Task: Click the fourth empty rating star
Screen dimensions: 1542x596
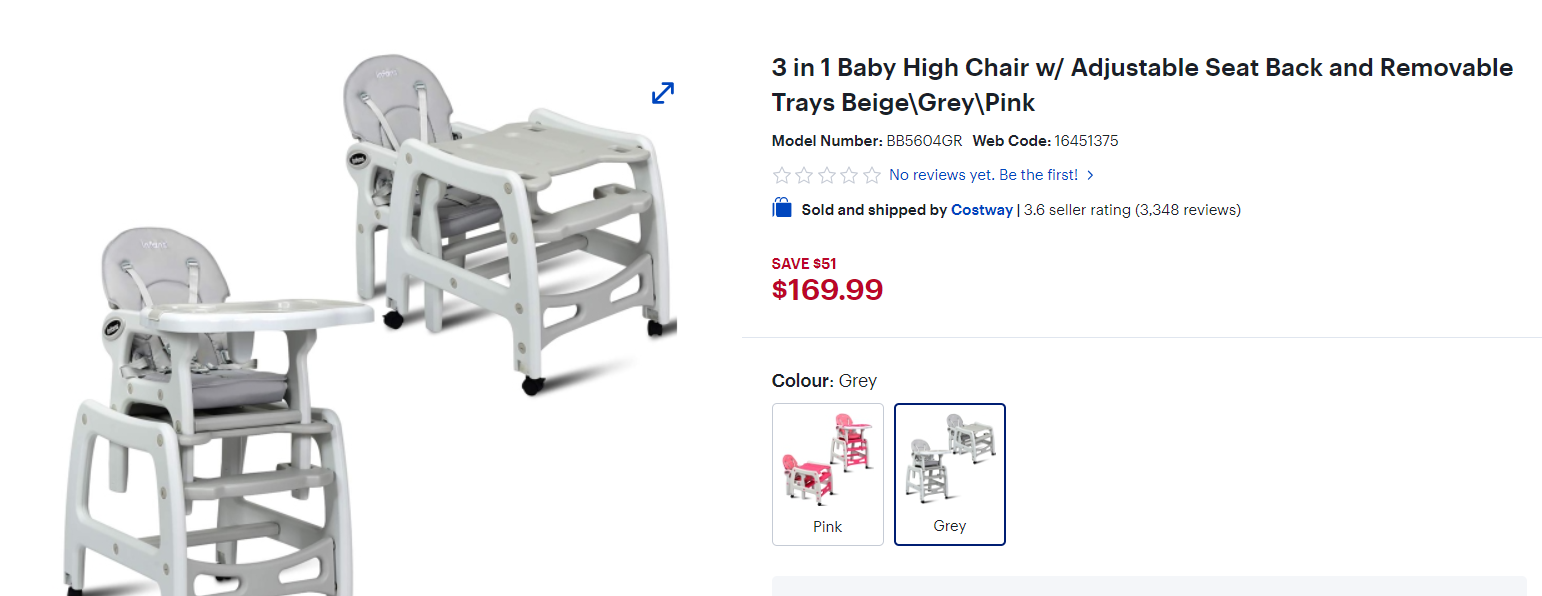Action: coord(849,175)
